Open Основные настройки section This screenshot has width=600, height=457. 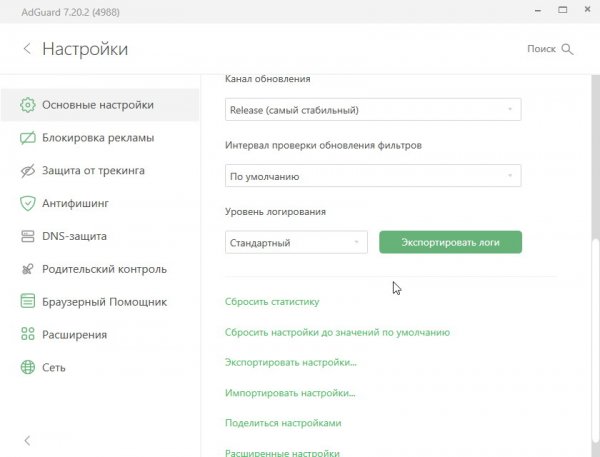[x=100, y=105]
